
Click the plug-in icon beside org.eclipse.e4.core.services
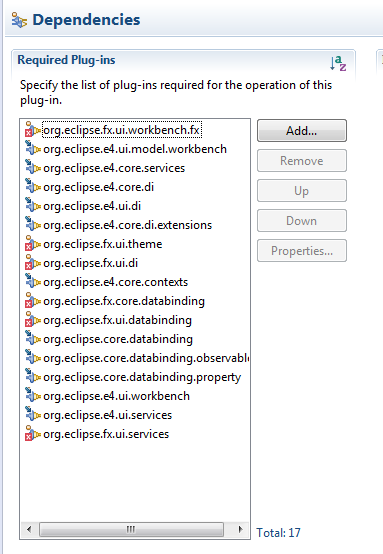tap(33, 168)
